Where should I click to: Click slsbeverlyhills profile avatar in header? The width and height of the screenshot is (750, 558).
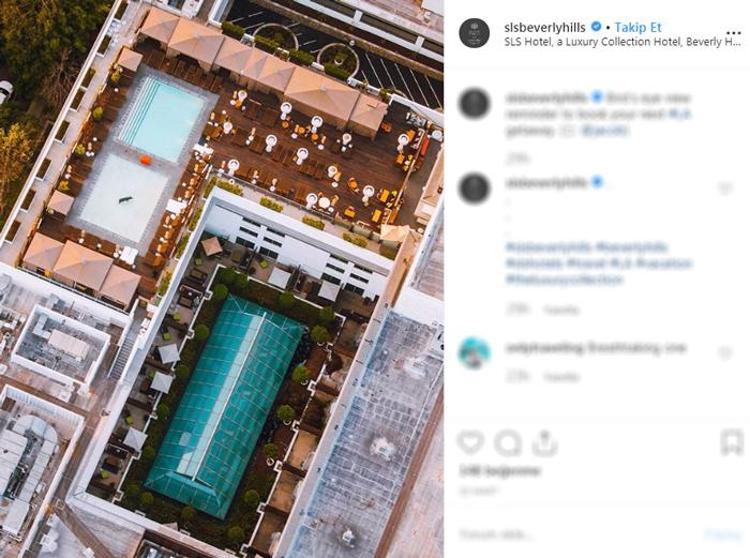474,33
